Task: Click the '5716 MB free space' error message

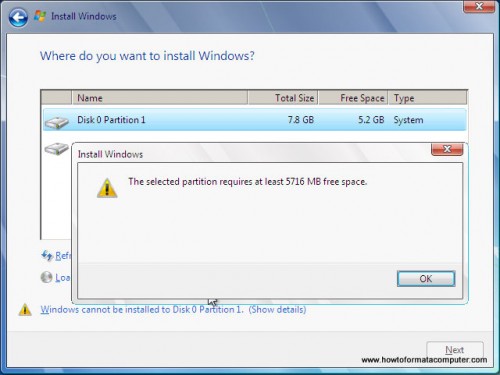Action: pos(248,182)
